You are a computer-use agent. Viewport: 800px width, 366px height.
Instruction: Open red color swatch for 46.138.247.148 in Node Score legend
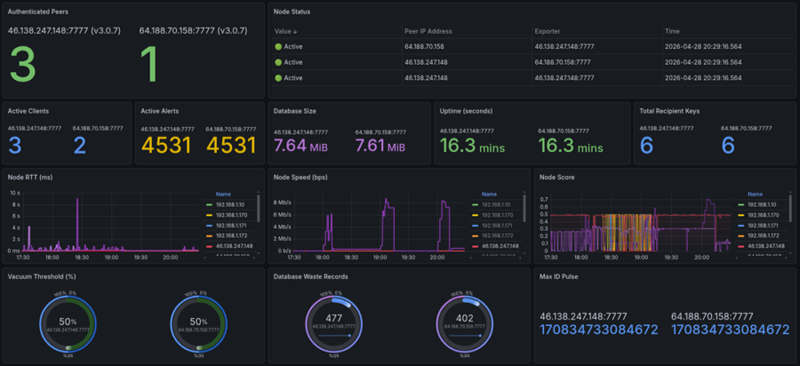click(x=740, y=246)
